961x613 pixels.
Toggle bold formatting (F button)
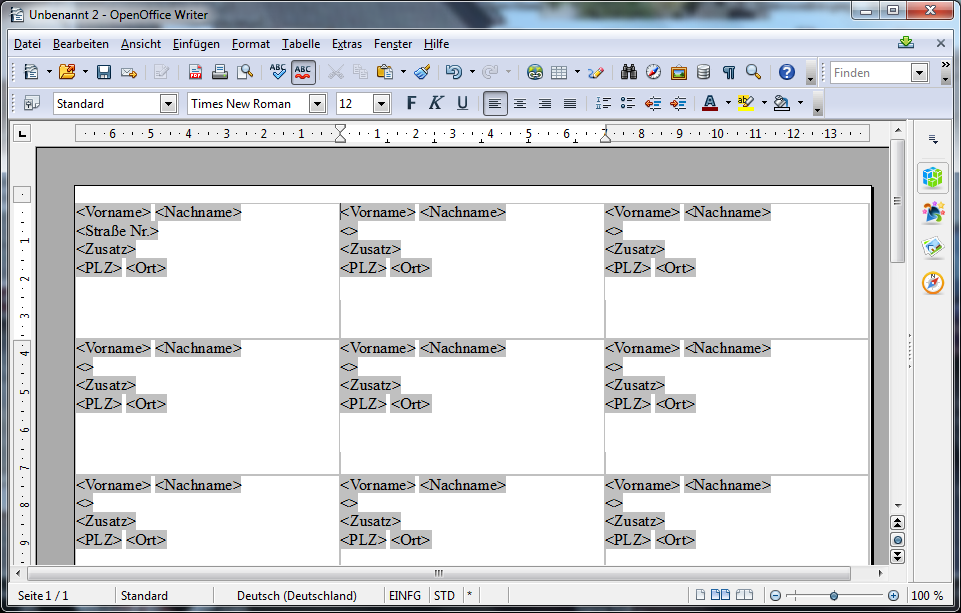click(410, 103)
